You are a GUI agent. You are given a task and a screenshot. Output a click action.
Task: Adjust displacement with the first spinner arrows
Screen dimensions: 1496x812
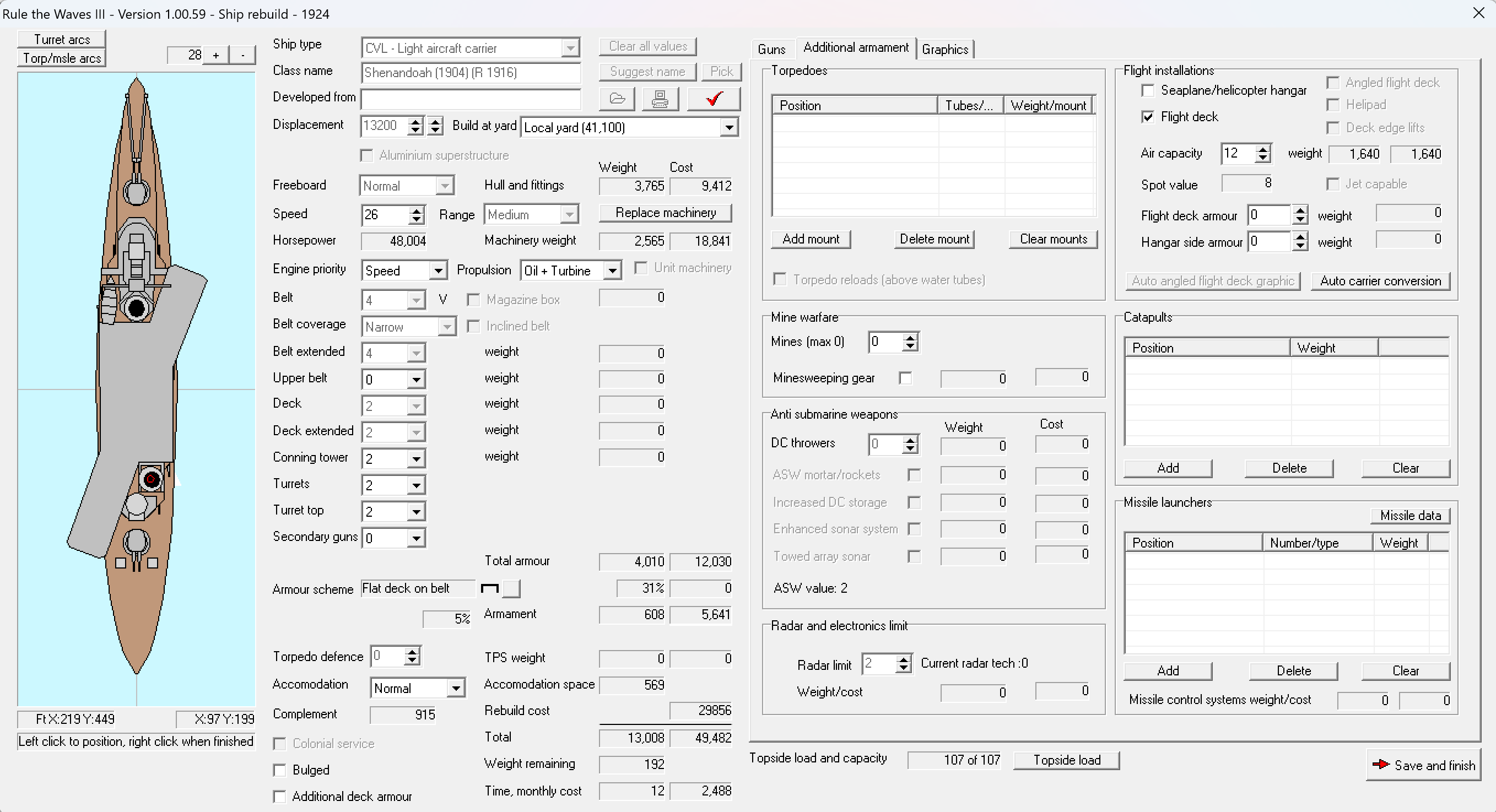pos(415,126)
